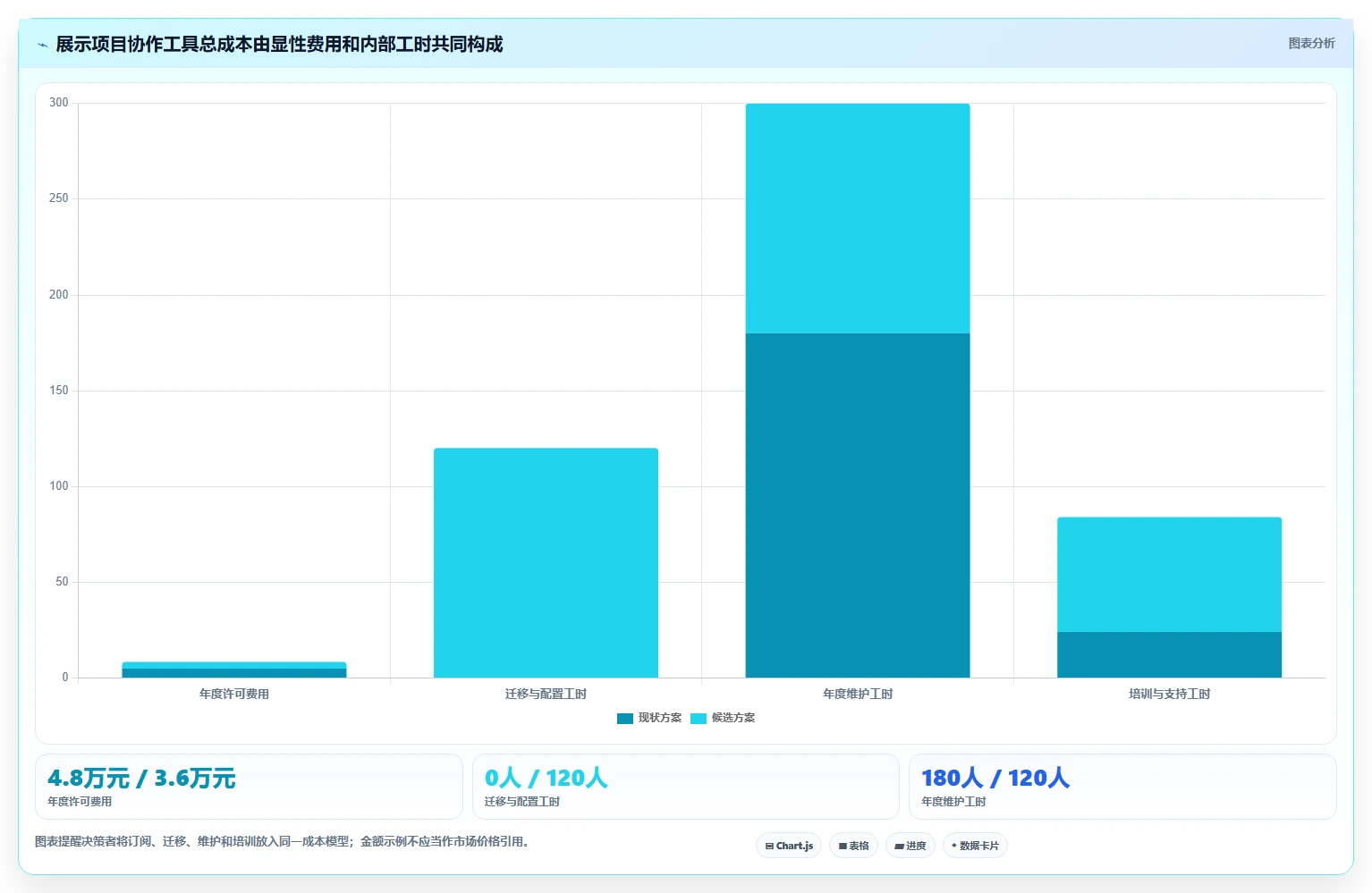Click the 培训与支持工时 x-axis label
Image resolution: width=1372 pixels, height=893 pixels.
[x=1169, y=694]
